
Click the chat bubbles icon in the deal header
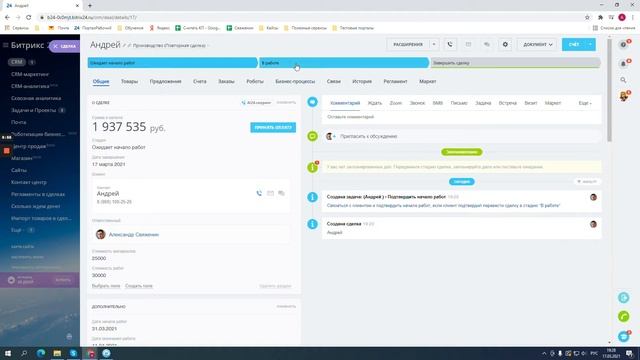(x=487, y=44)
